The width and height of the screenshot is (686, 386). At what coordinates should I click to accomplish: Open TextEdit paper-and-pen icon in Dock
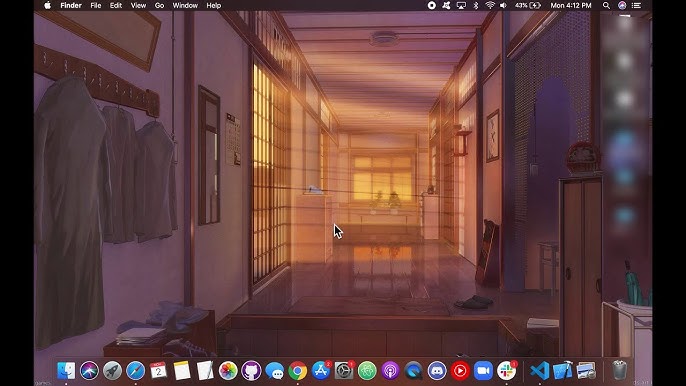click(205, 371)
